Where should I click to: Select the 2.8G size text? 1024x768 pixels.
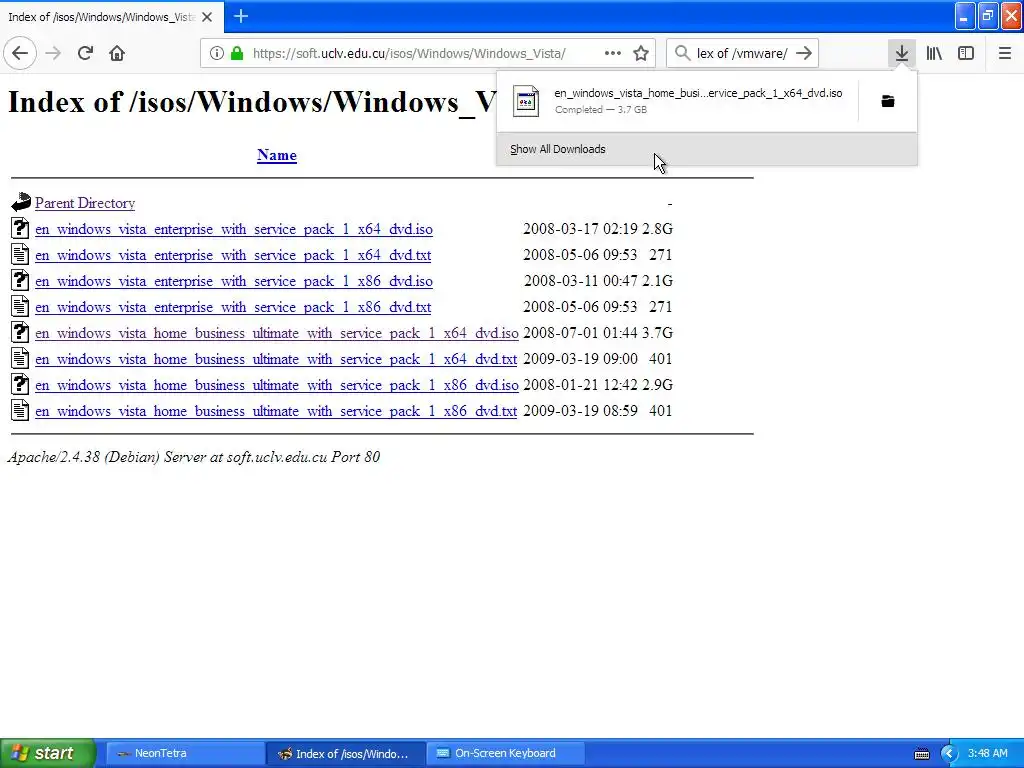[x=657, y=229]
